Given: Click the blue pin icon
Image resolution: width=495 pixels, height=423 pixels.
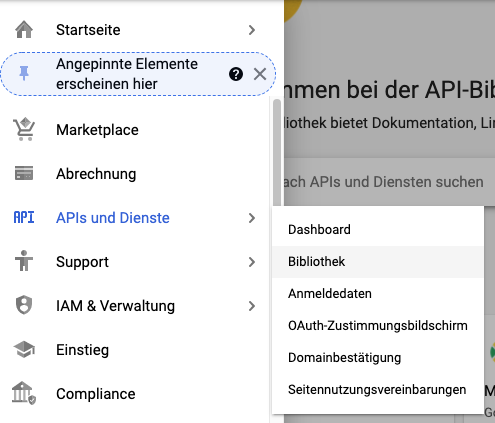Looking at the screenshot, I should tap(24, 73).
